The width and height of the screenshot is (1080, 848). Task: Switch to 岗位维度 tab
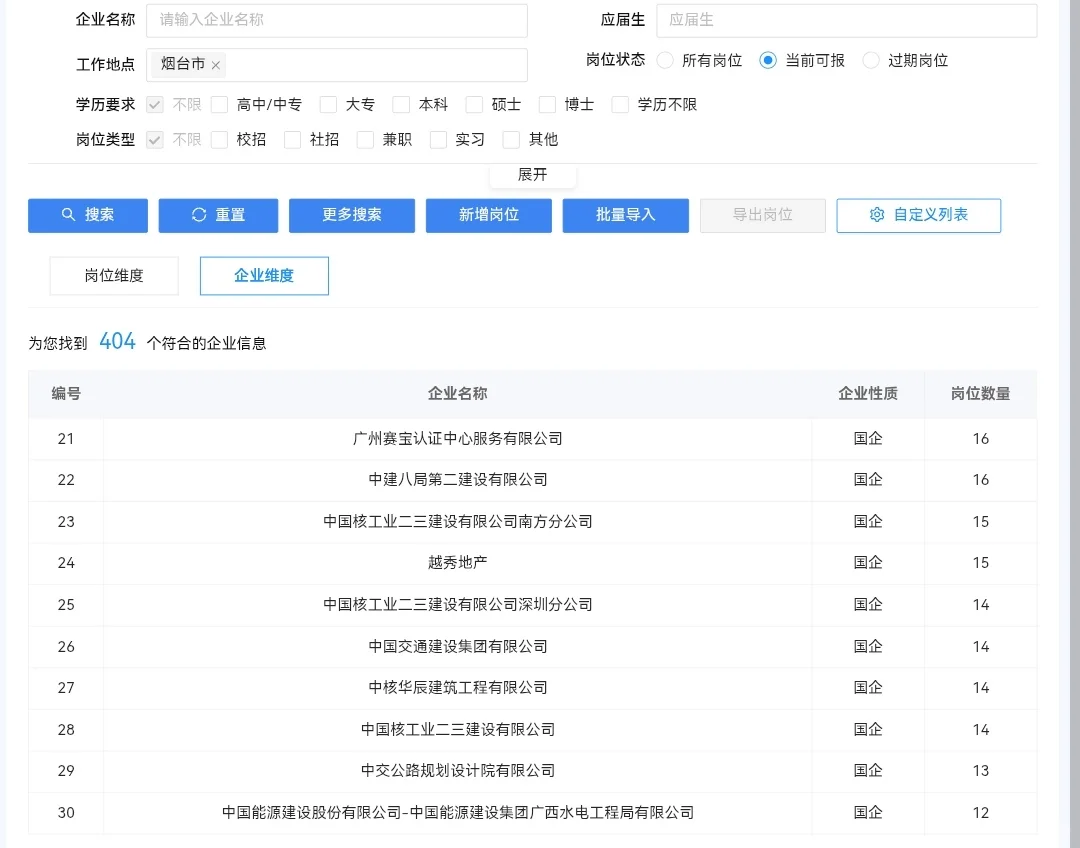click(x=114, y=276)
